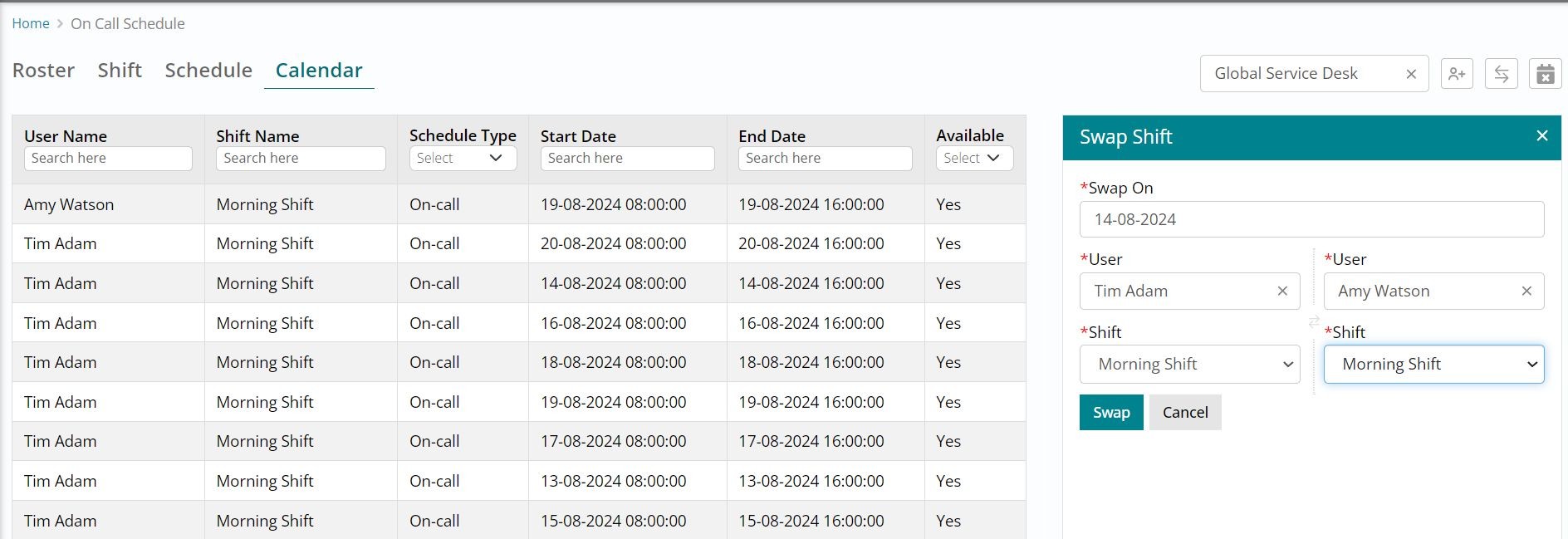Expand Amy Watson's Shift dropdown
Screen dimensions: 1568x539
[1433, 365]
